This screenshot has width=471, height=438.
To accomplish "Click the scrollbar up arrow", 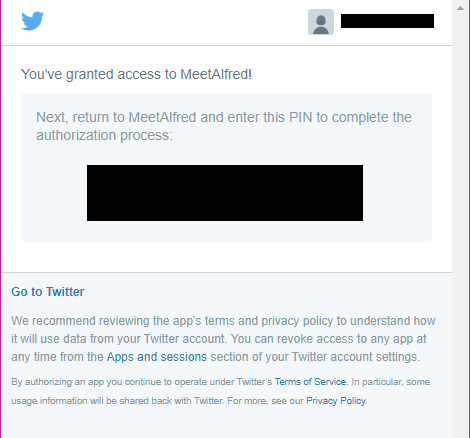I will [x=460, y=8].
